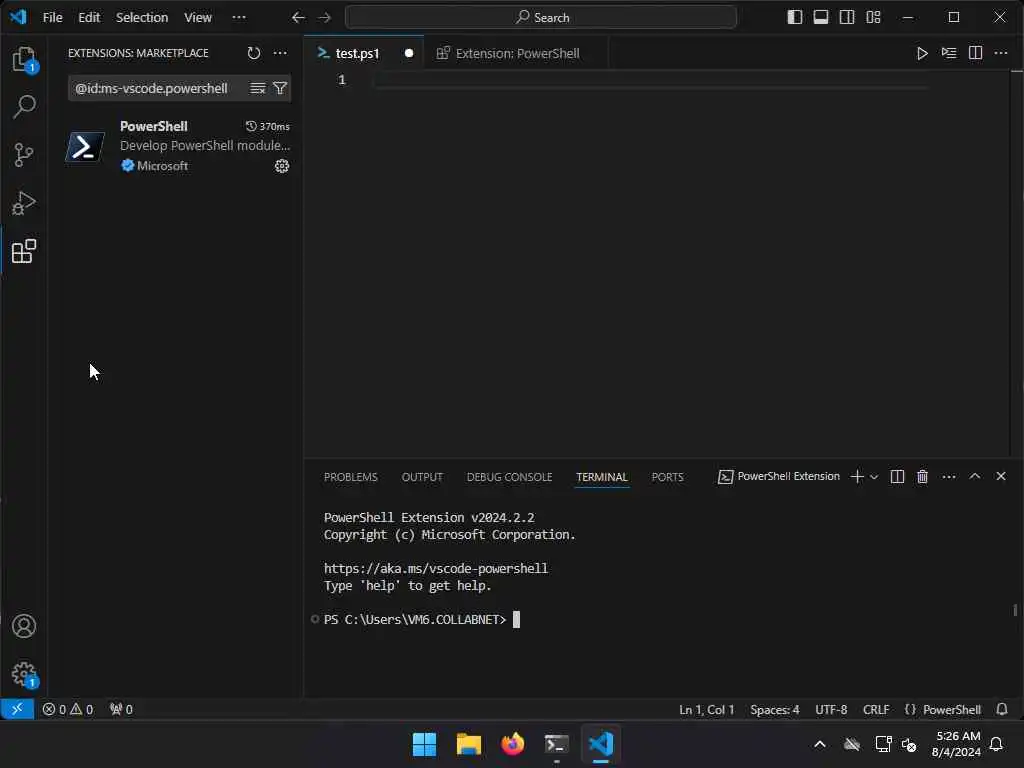Image resolution: width=1024 pixels, height=768 pixels.
Task: Open a remote window from status bar
Action: [17, 709]
